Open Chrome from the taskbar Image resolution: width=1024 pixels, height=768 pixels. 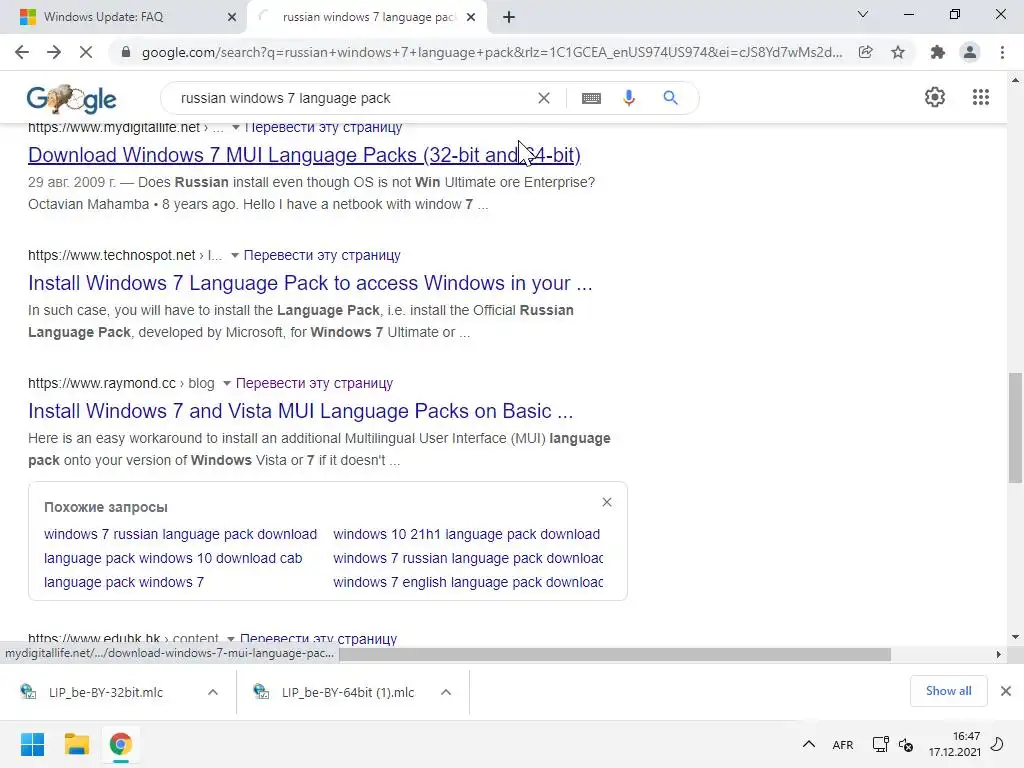coord(120,744)
